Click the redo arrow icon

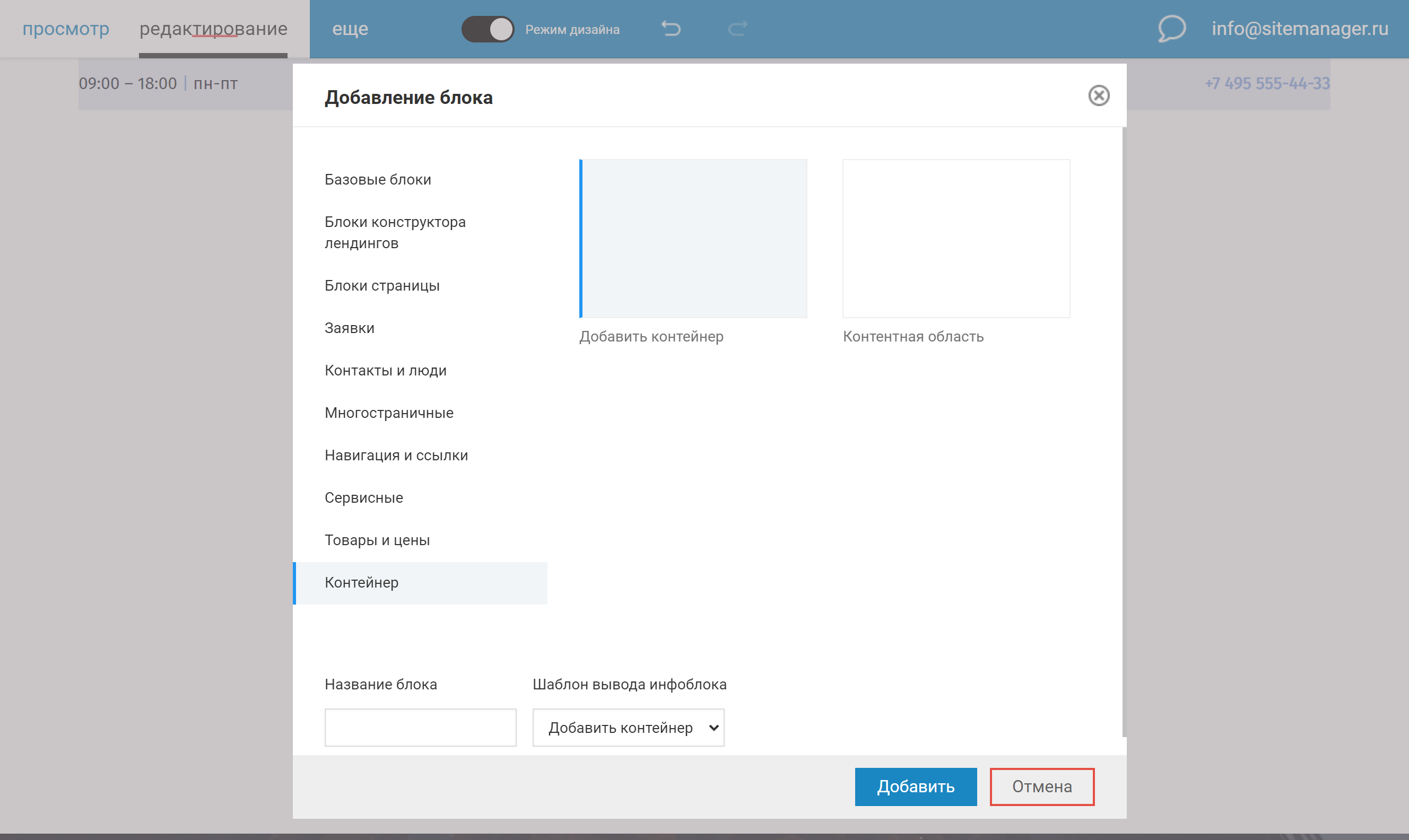click(x=737, y=28)
